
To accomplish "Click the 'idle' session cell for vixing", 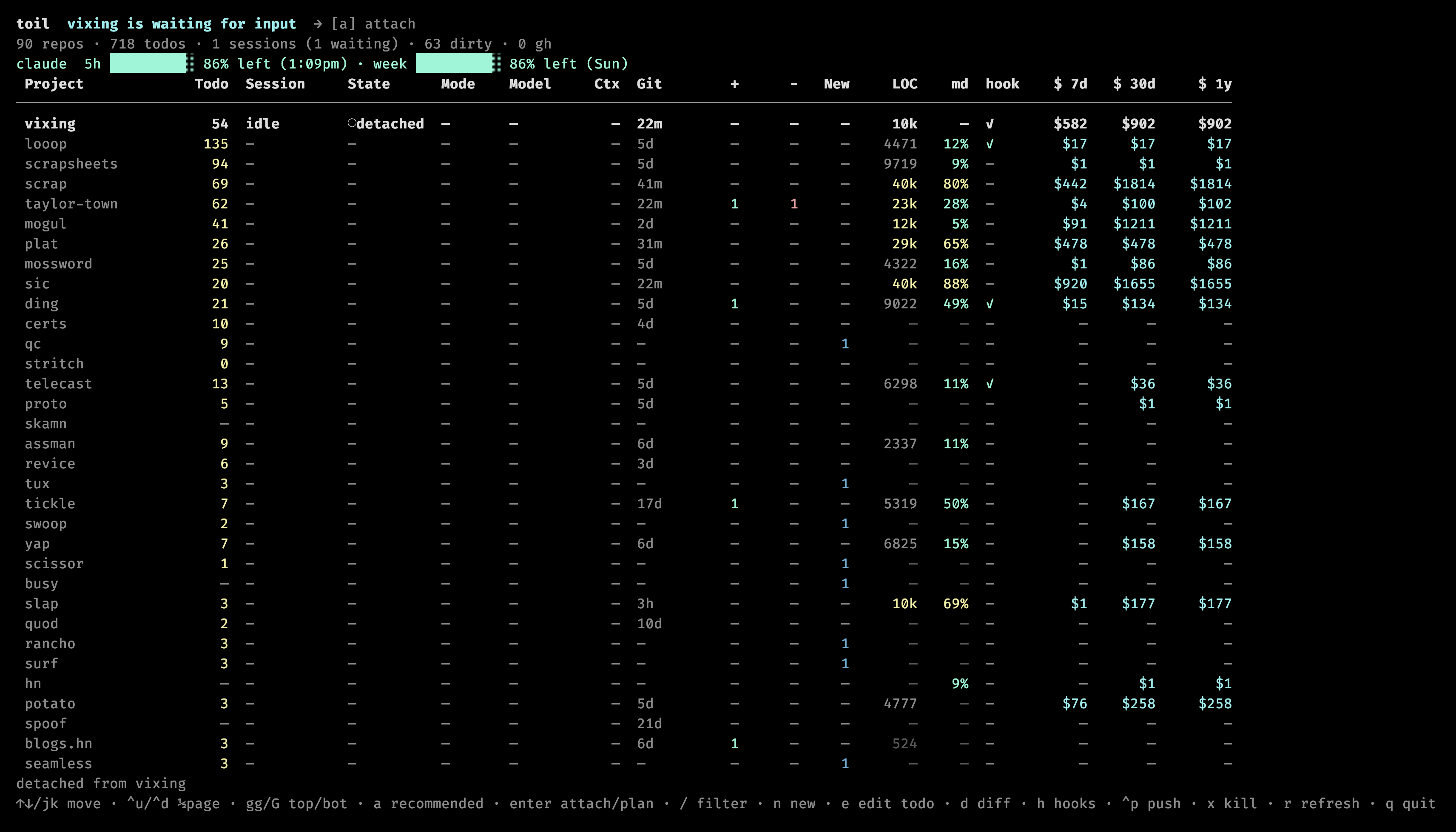I will (x=263, y=124).
